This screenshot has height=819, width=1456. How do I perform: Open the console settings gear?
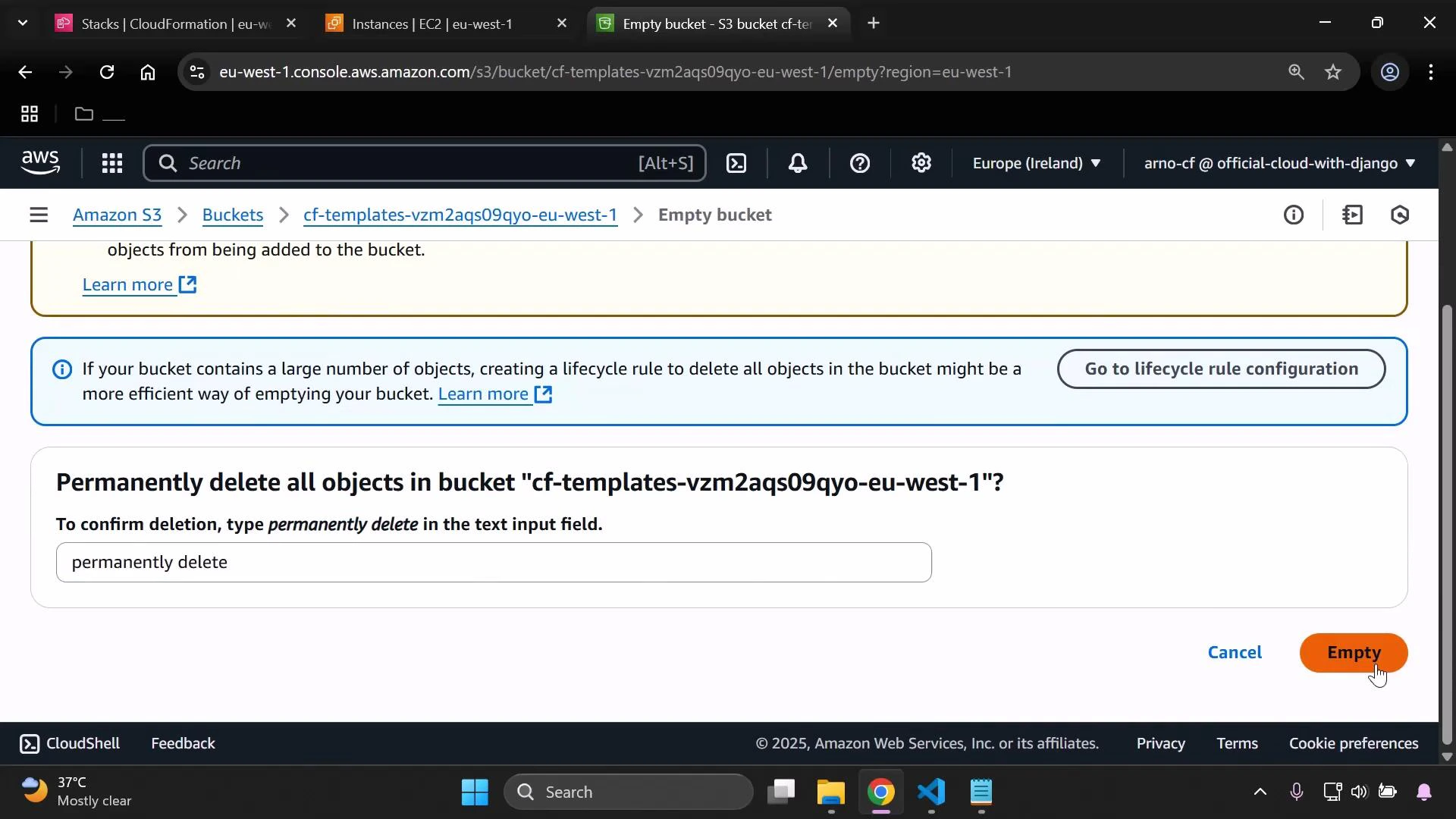click(921, 163)
